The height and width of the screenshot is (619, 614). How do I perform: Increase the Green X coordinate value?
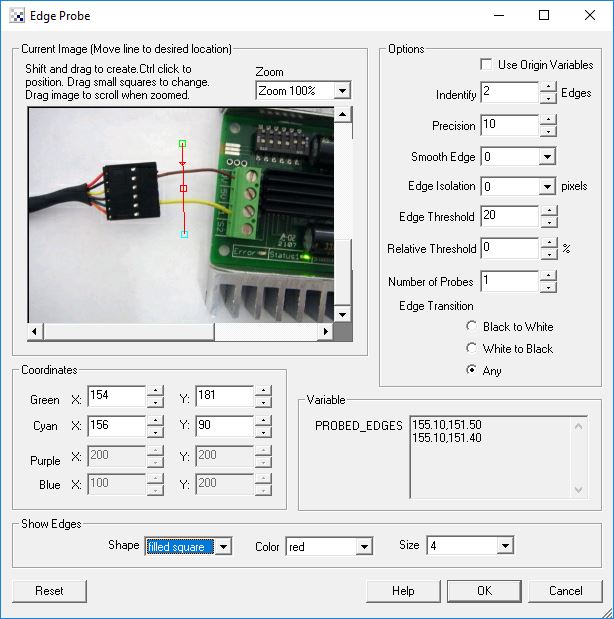coord(155,390)
